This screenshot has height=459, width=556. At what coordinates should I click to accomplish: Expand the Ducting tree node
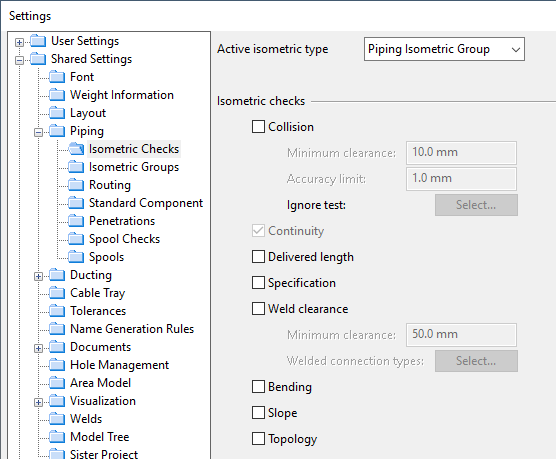(38, 276)
